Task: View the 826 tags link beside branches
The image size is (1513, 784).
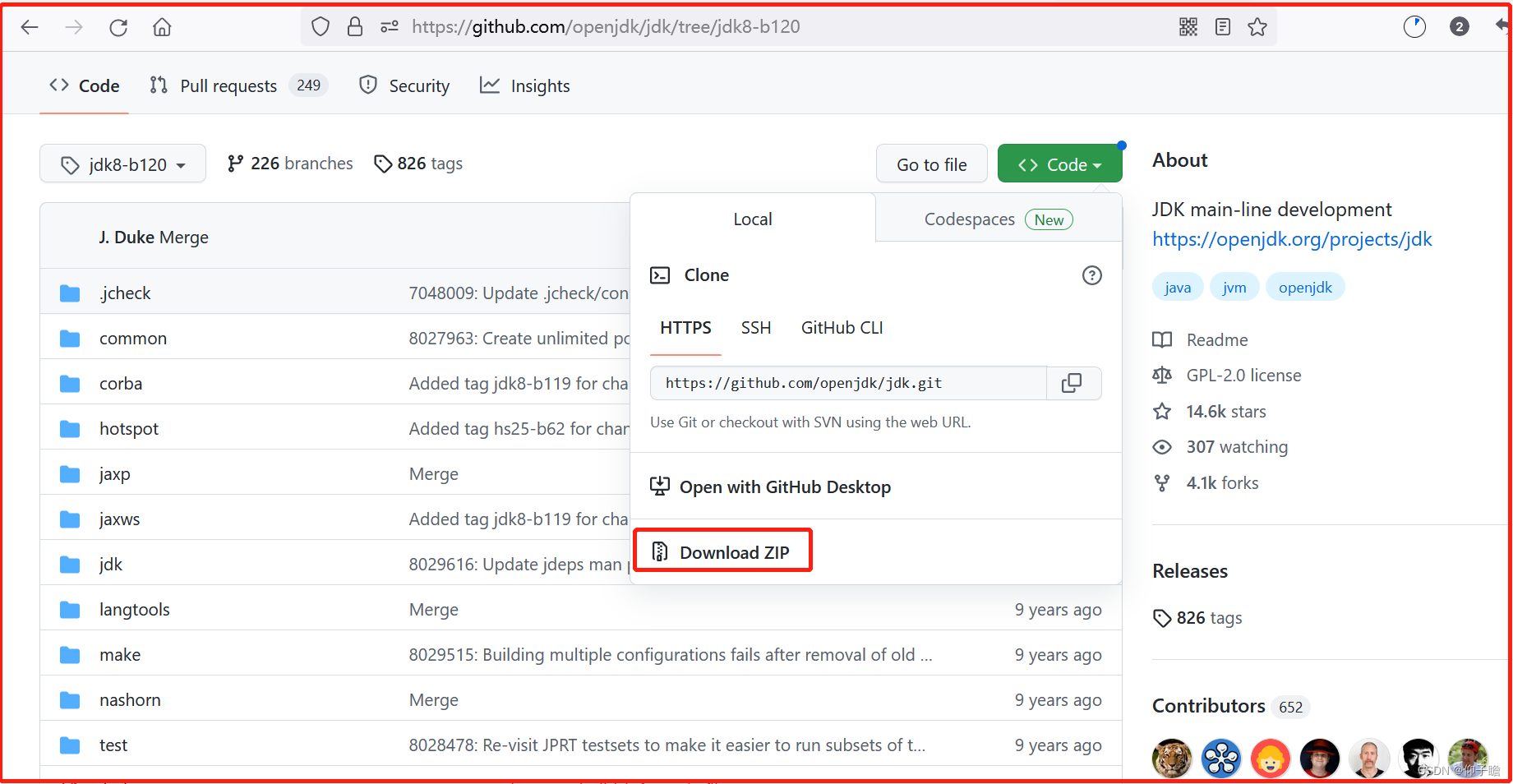Action: tap(418, 164)
